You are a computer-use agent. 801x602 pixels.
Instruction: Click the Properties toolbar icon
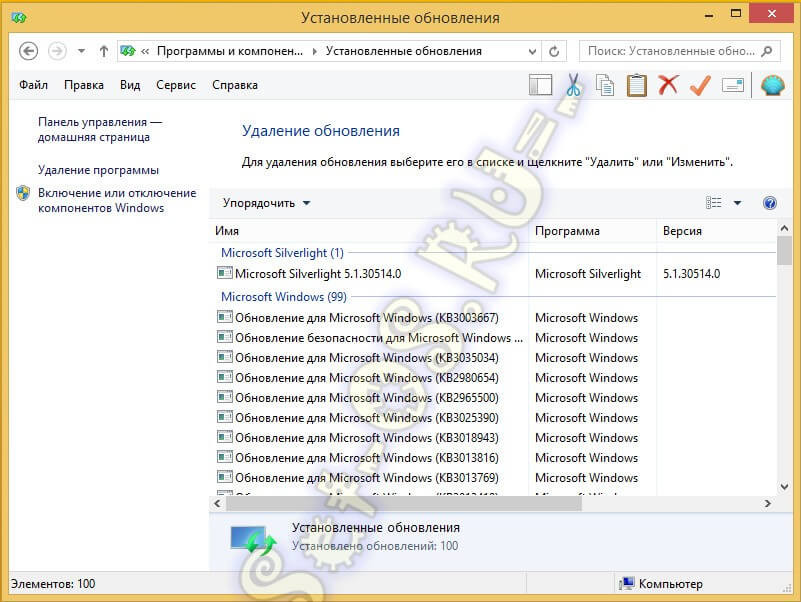pyautogui.click(x=733, y=85)
